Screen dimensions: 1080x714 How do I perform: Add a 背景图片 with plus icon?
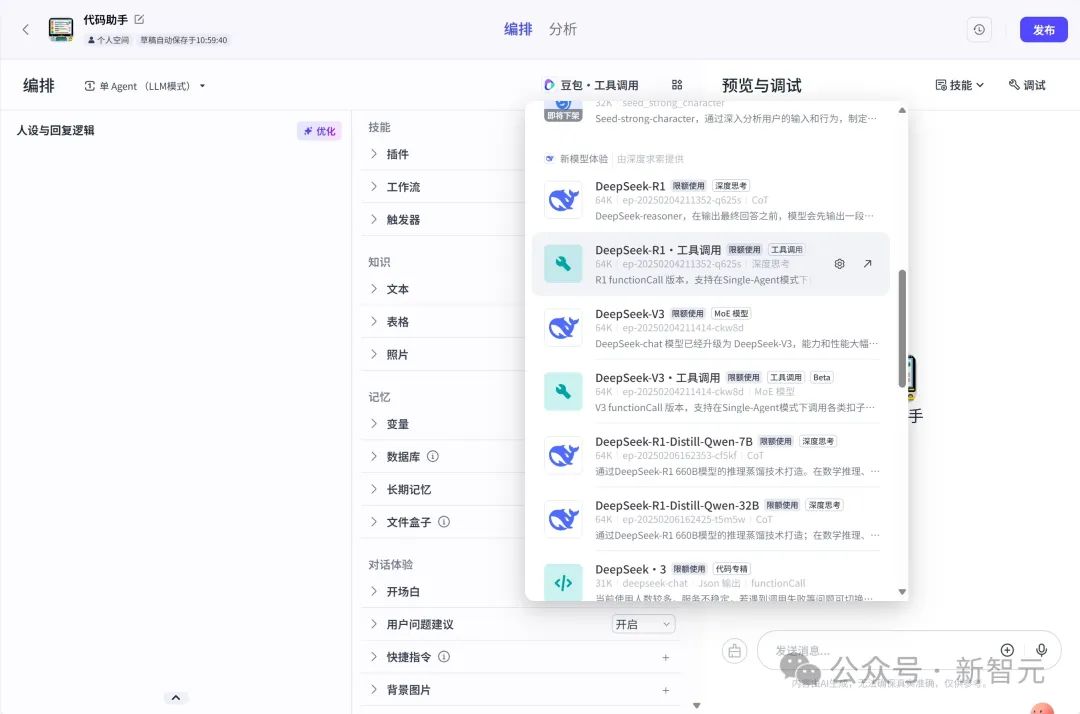click(x=665, y=690)
